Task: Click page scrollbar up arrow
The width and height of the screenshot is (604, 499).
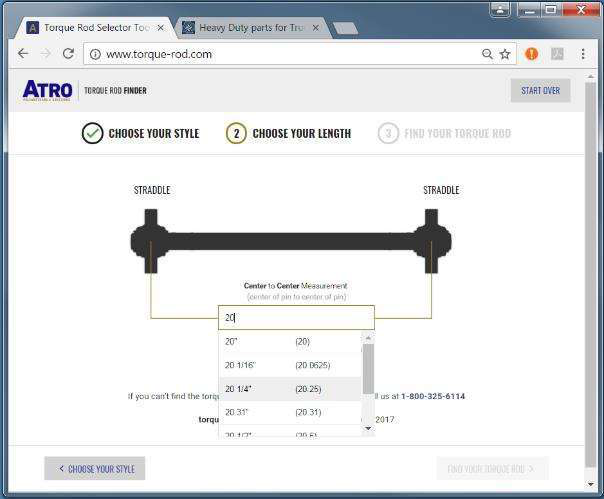Action: 590,77
